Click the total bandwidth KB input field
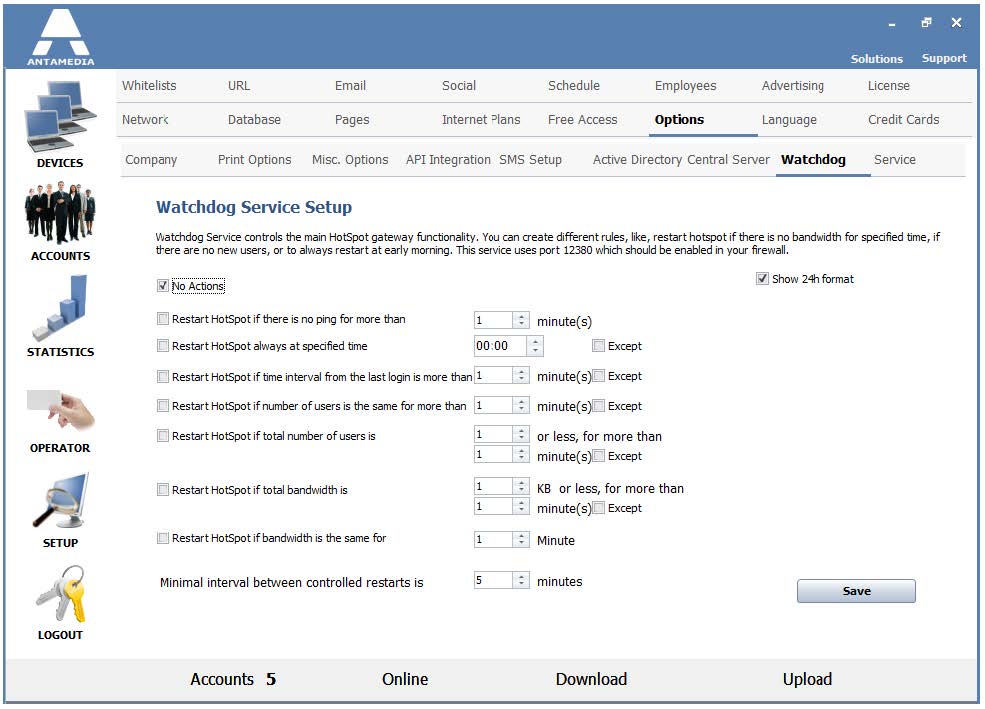 (494, 486)
